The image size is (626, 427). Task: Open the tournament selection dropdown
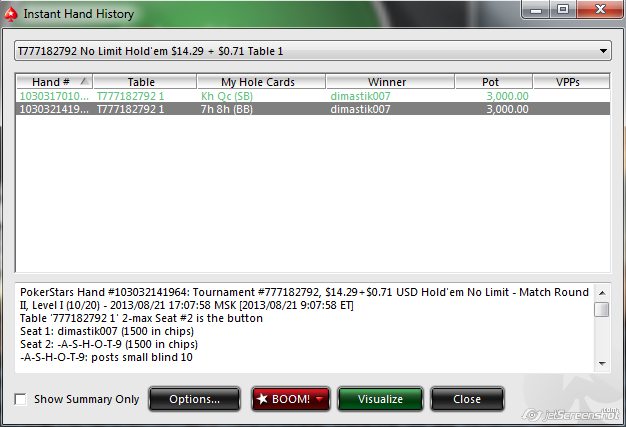tap(313, 51)
